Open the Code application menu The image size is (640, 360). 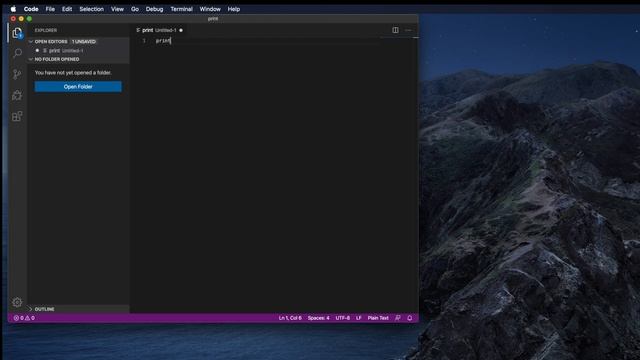(31, 9)
